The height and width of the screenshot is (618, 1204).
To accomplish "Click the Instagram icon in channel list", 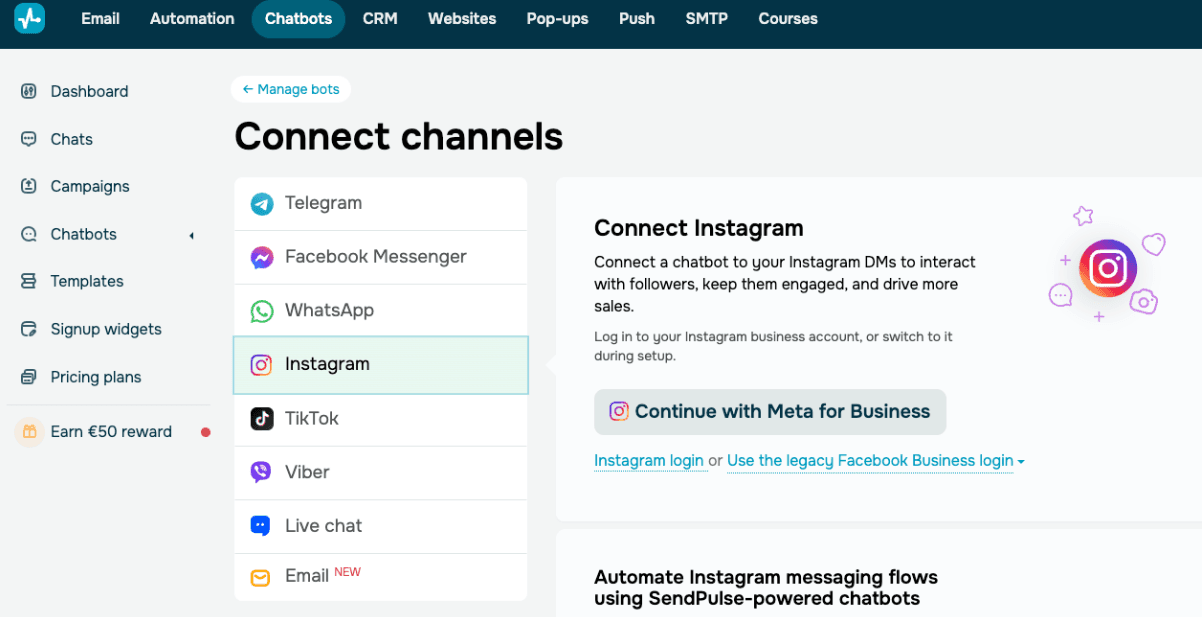I will 262,365.
